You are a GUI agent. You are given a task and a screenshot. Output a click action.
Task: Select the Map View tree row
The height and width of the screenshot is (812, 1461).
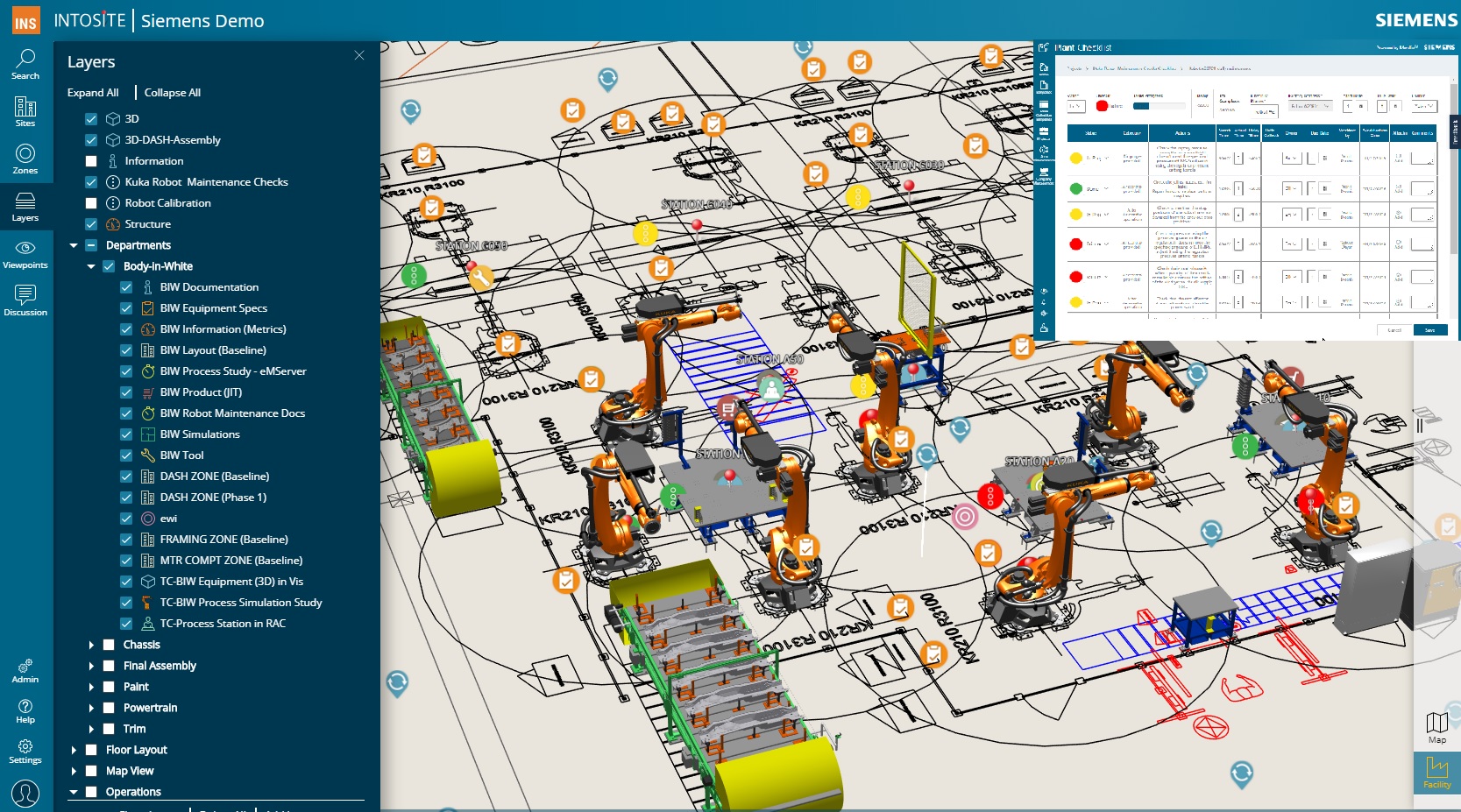tap(130, 770)
